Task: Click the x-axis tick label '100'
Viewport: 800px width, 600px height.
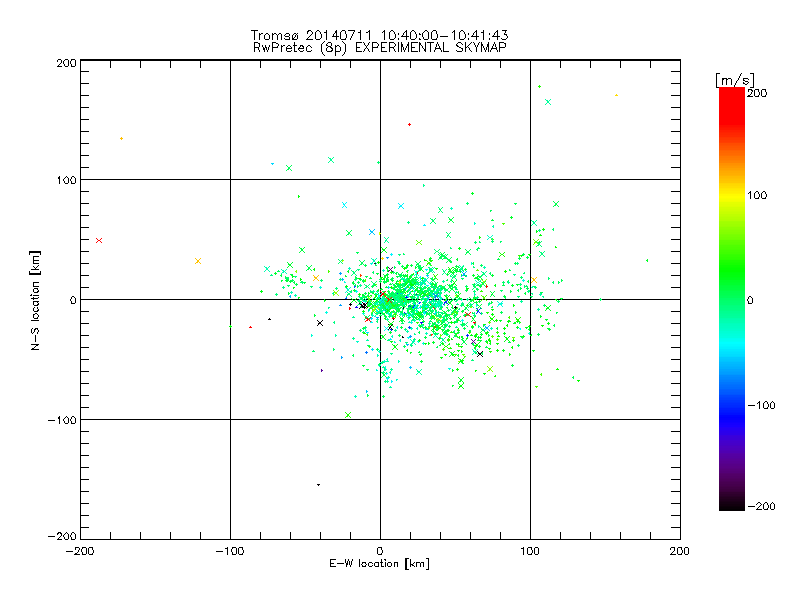Action: [x=530, y=552]
